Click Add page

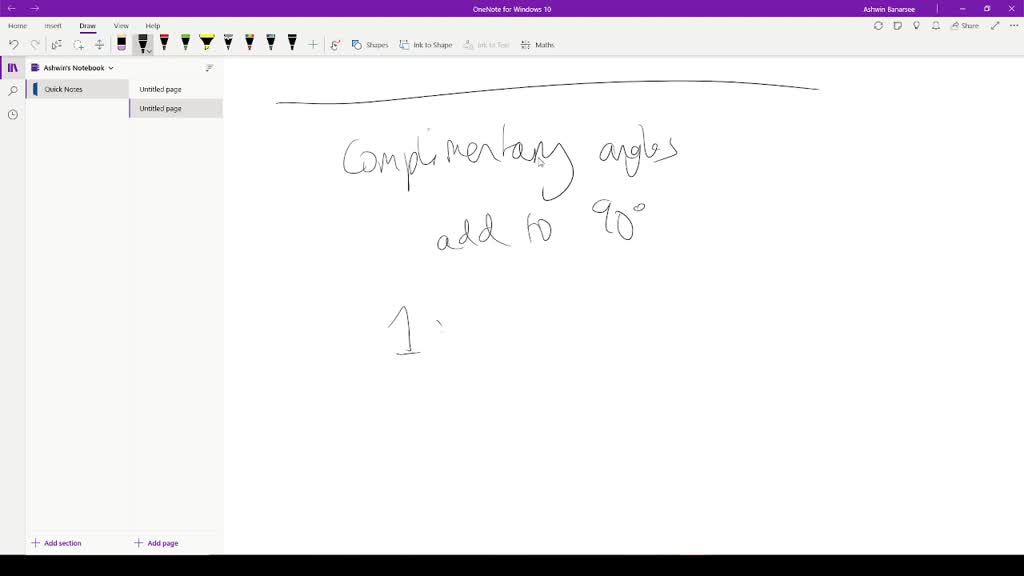point(158,542)
